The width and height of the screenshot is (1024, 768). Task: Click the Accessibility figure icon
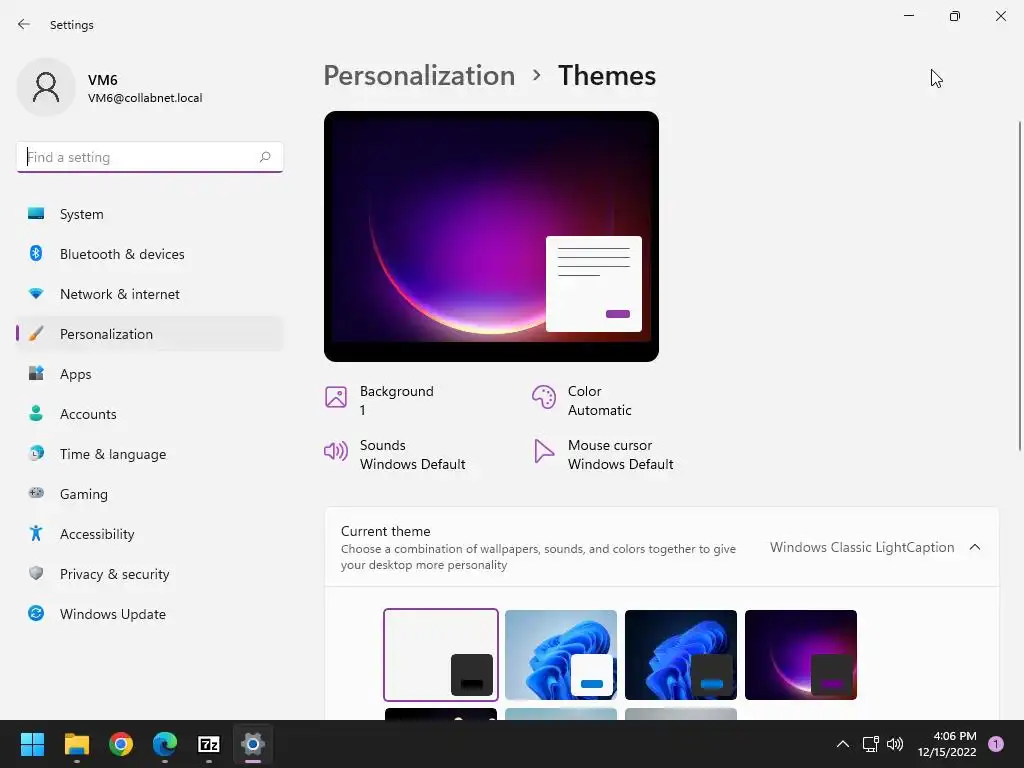36,534
